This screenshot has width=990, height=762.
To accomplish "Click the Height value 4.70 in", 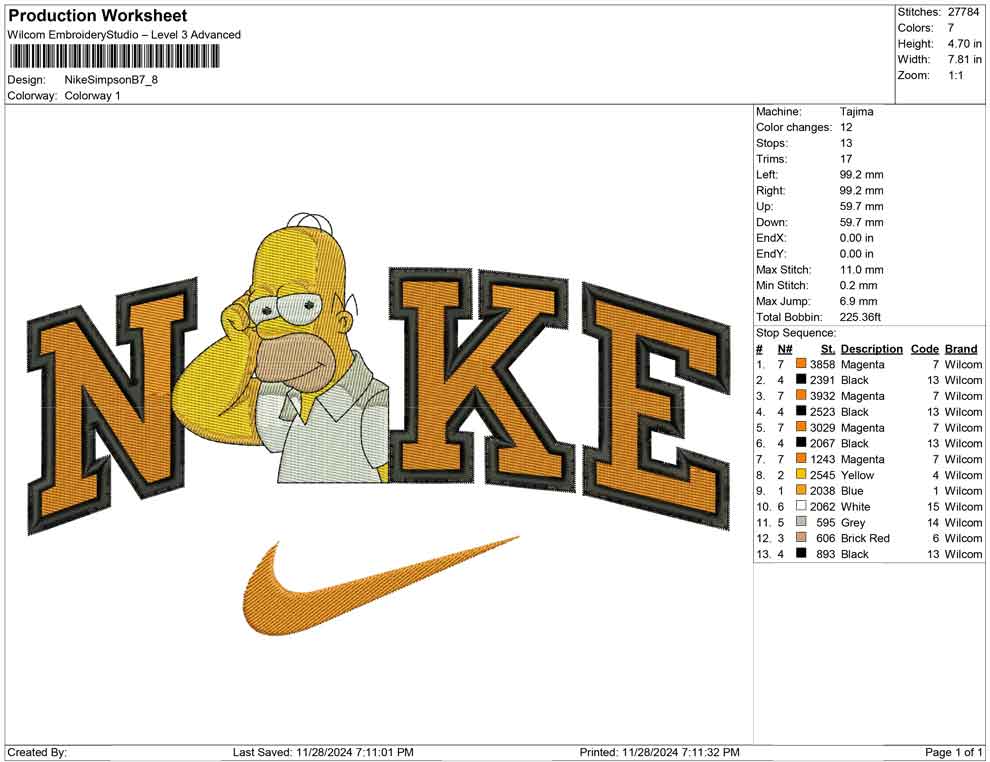I will point(964,44).
